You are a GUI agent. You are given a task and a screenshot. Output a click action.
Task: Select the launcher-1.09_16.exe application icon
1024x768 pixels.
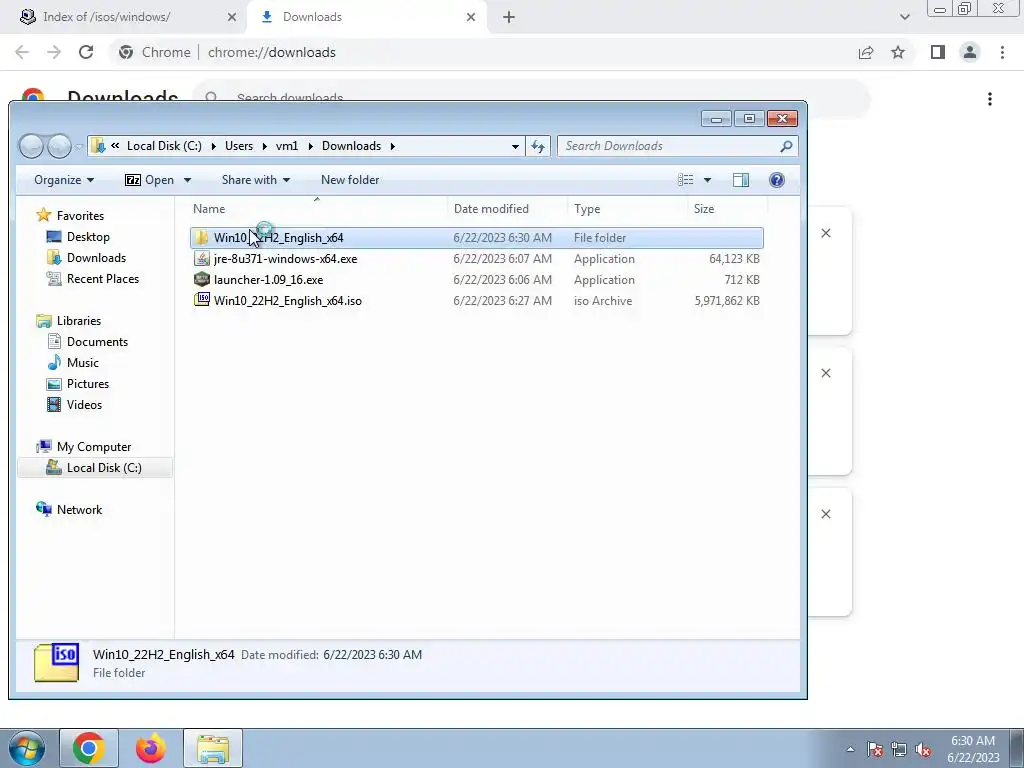[202, 280]
